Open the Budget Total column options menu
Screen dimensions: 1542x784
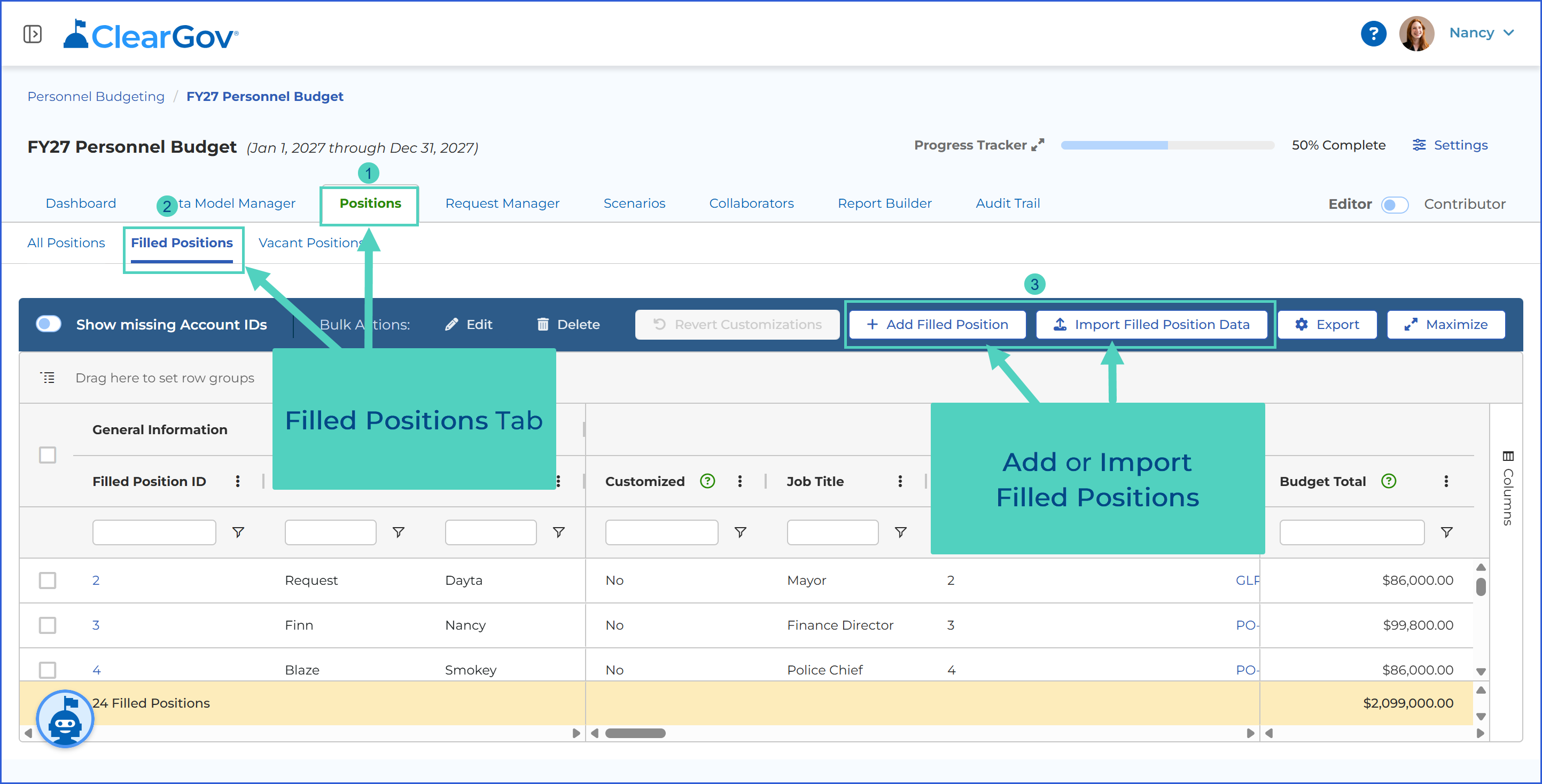(x=1446, y=481)
